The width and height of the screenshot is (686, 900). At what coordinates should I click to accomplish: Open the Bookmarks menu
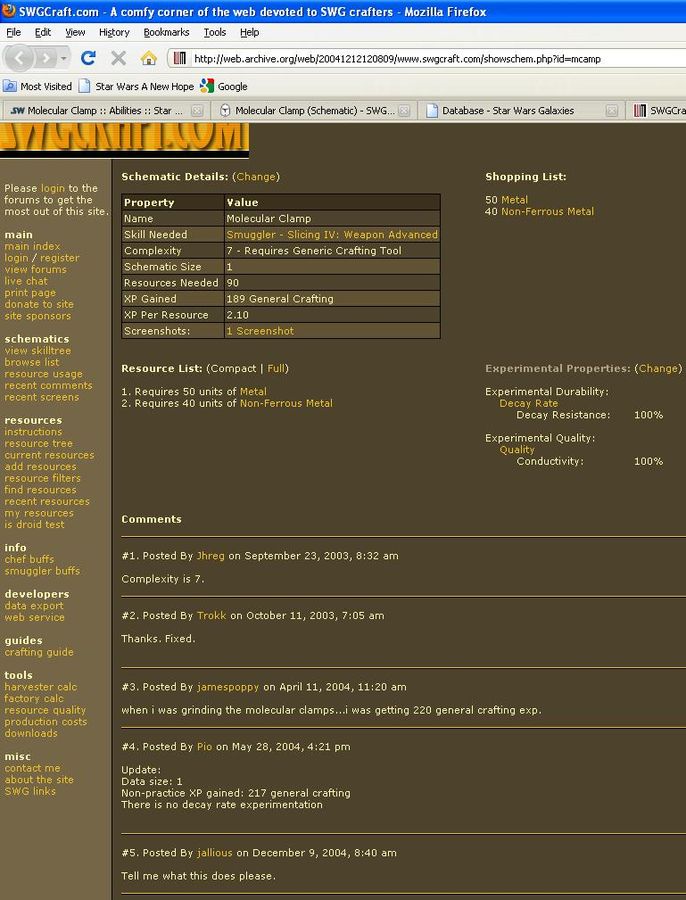tap(166, 32)
